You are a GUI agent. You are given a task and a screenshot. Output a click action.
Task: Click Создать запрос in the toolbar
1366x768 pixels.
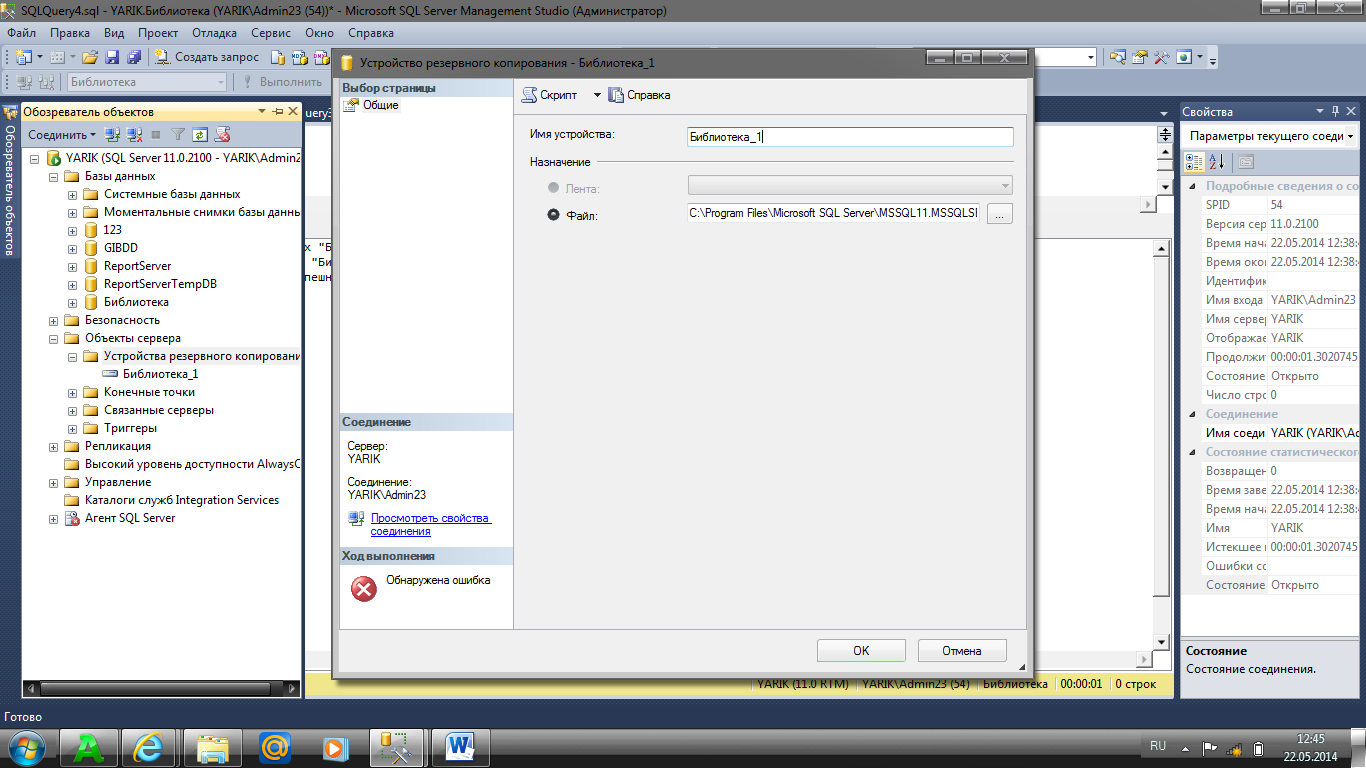[207, 57]
